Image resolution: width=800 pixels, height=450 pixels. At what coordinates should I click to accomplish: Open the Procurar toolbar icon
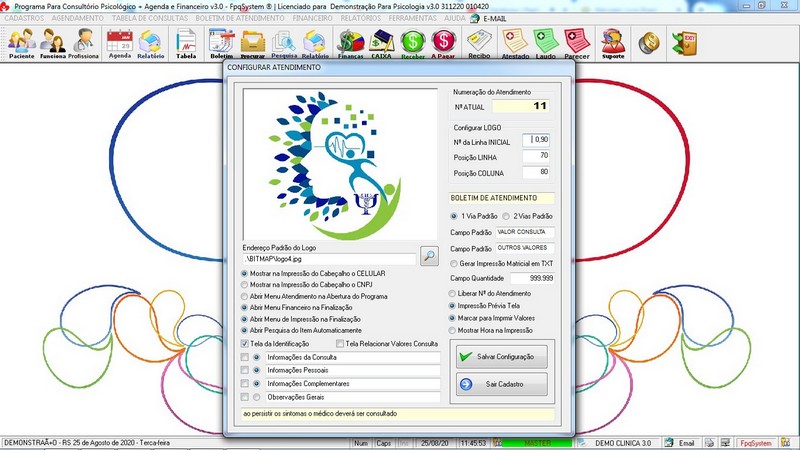click(x=253, y=43)
